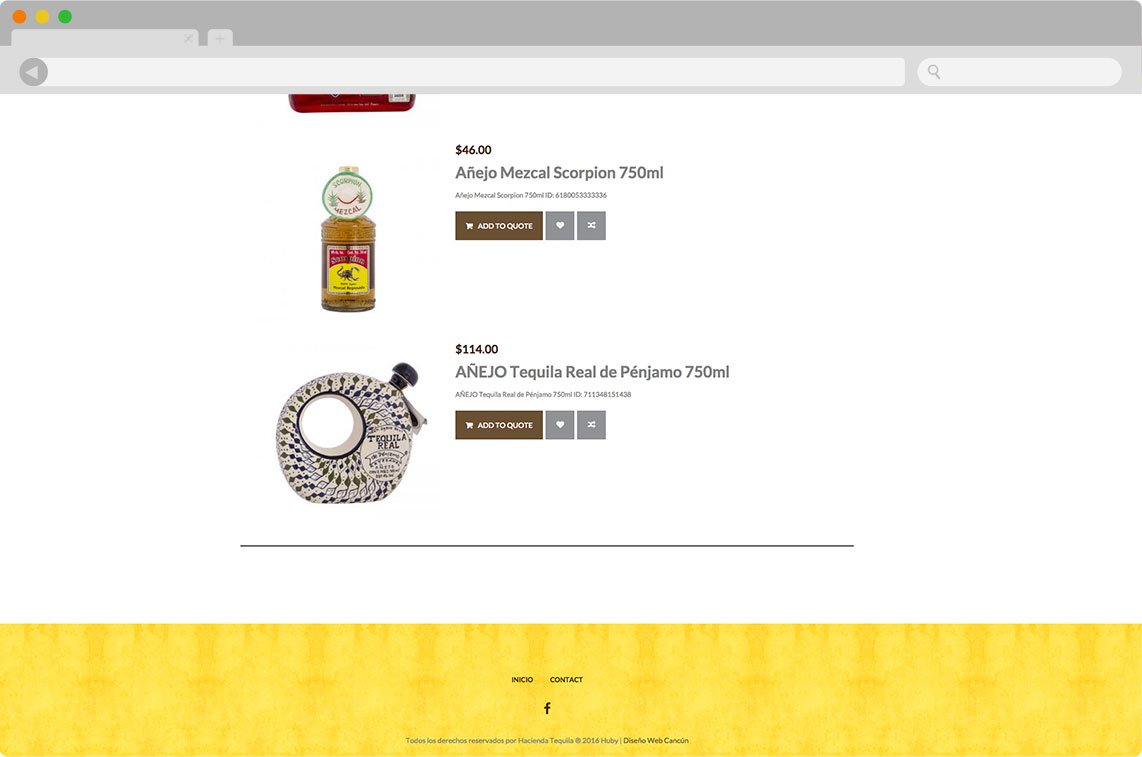Click the search magnifier icon
The height and width of the screenshot is (757, 1142).
pos(934,71)
